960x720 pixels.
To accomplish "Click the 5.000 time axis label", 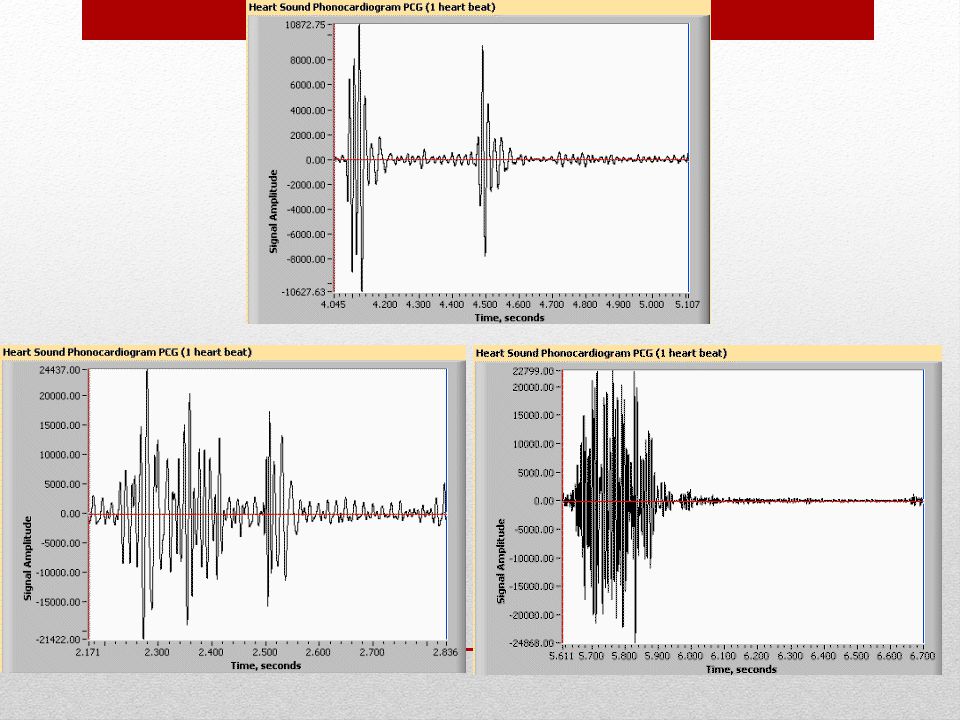I will coord(651,304).
